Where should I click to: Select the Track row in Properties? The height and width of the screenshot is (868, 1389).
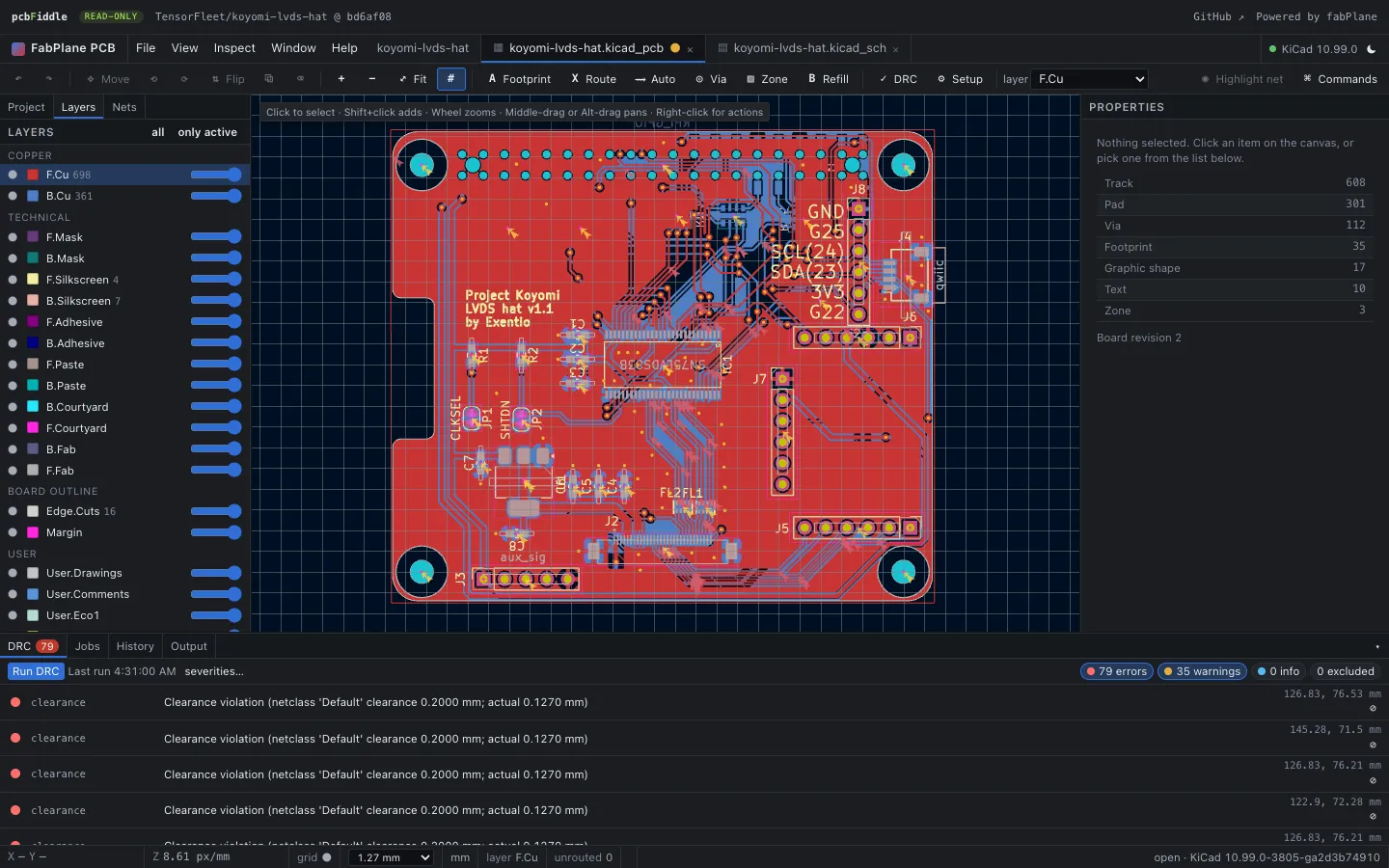click(1235, 183)
